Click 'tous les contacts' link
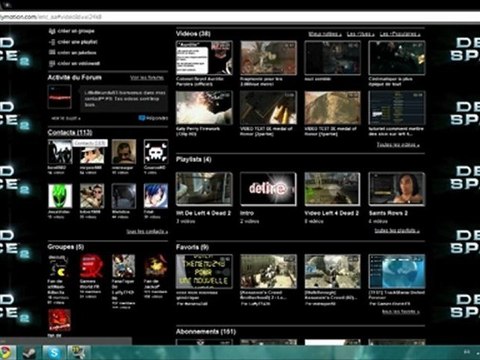 [x=147, y=231]
